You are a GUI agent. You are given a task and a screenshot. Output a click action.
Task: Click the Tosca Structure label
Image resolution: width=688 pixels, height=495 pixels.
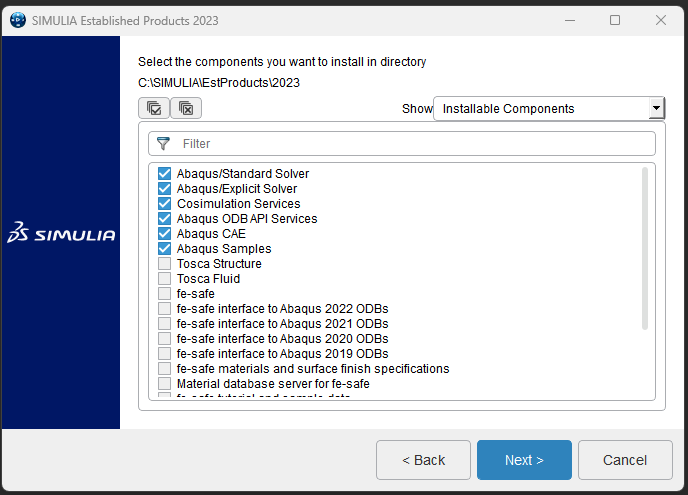[x=219, y=263]
